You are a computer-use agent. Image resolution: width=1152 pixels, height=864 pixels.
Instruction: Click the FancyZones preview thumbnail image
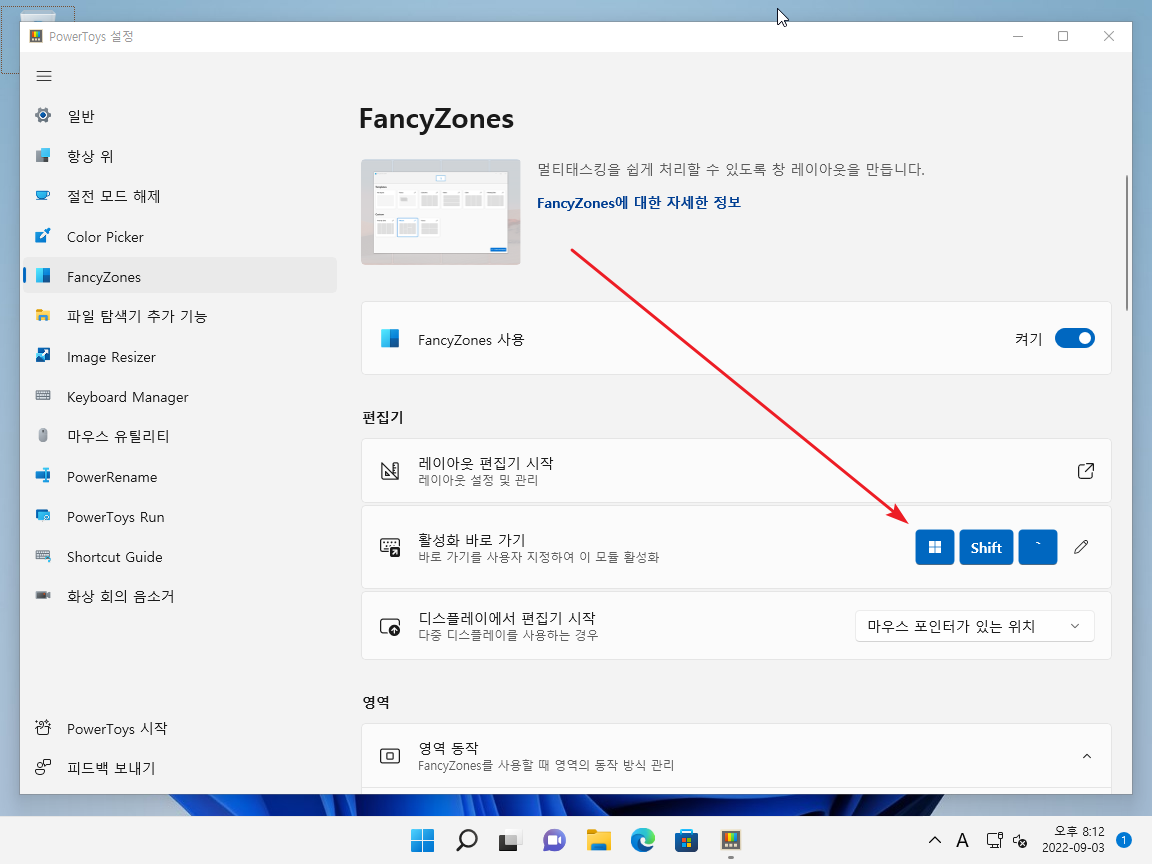(441, 212)
